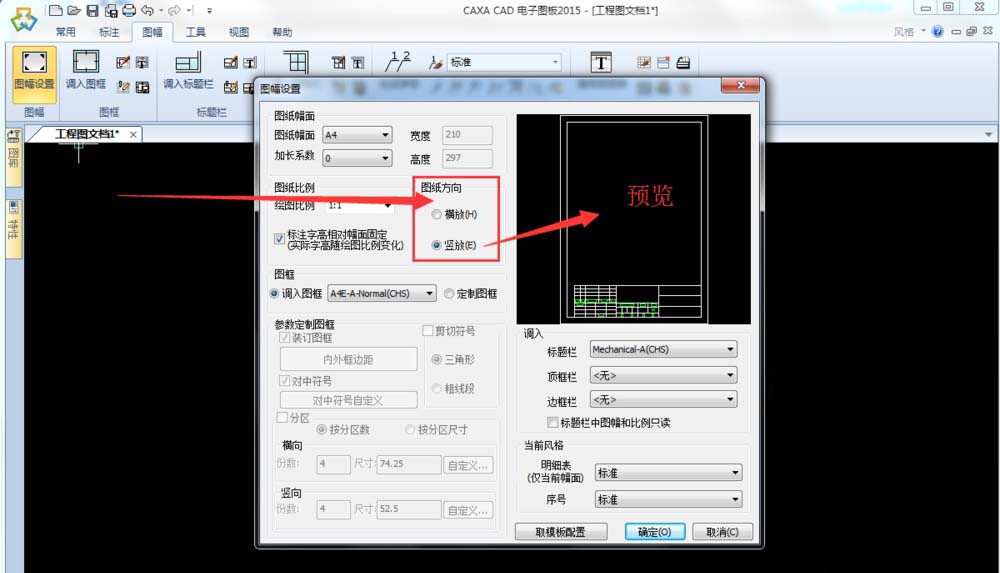Switch to the 帮助 ribbon tab
Image resolution: width=1000 pixels, height=573 pixels.
pyautogui.click(x=282, y=32)
